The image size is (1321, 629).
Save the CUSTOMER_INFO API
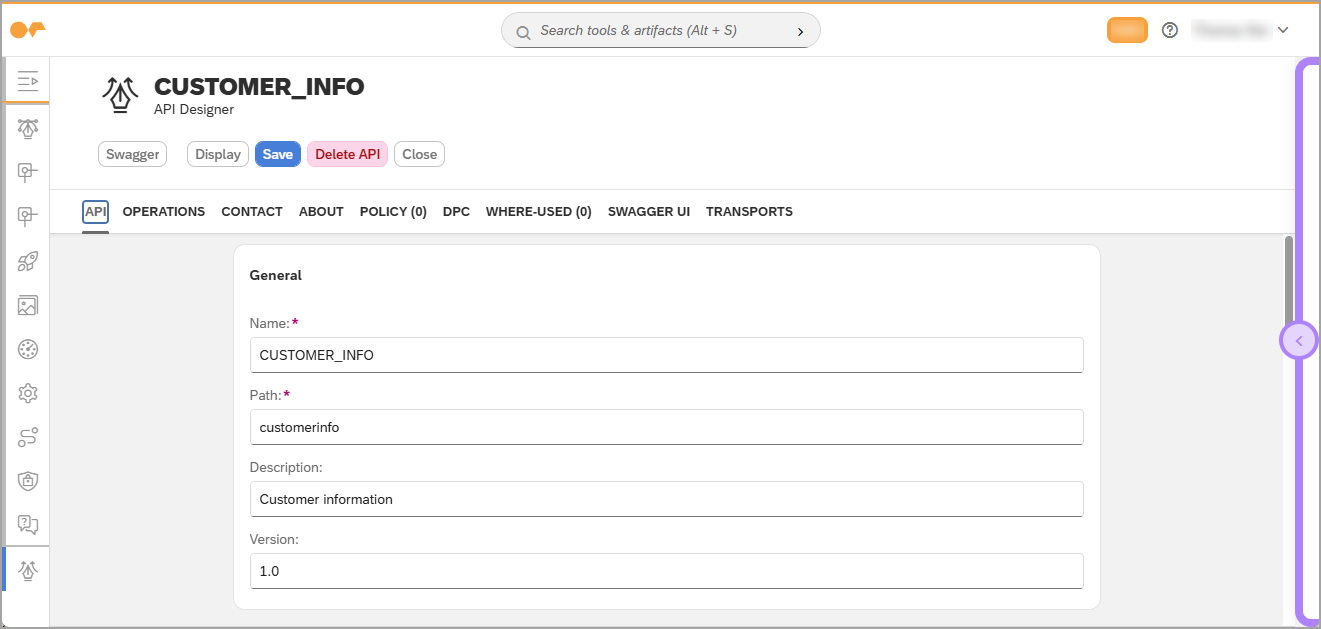click(x=277, y=153)
